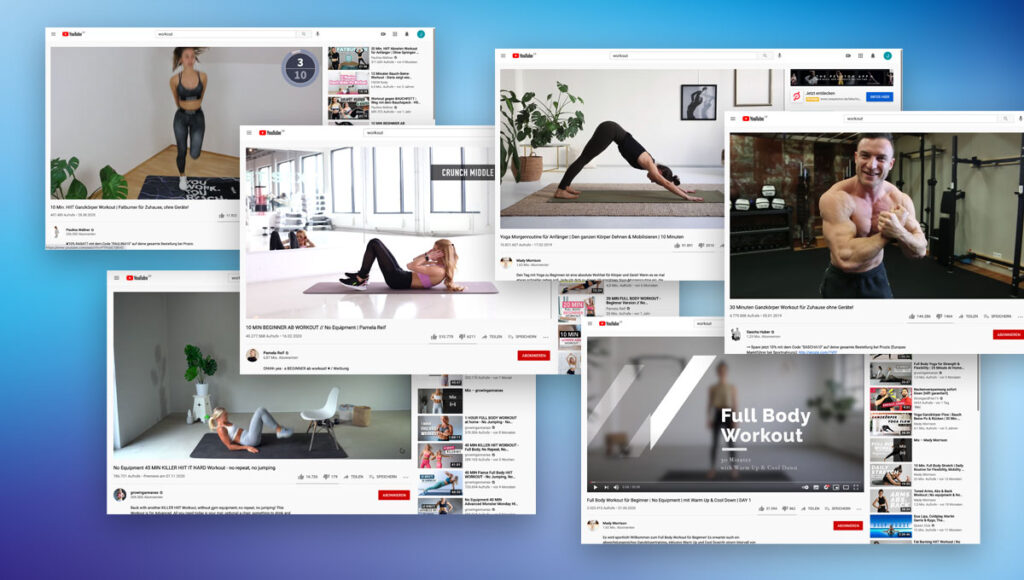Open player settings gear in the Full Body Workout video
The image size is (1024, 580).
pyautogui.click(x=826, y=487)
